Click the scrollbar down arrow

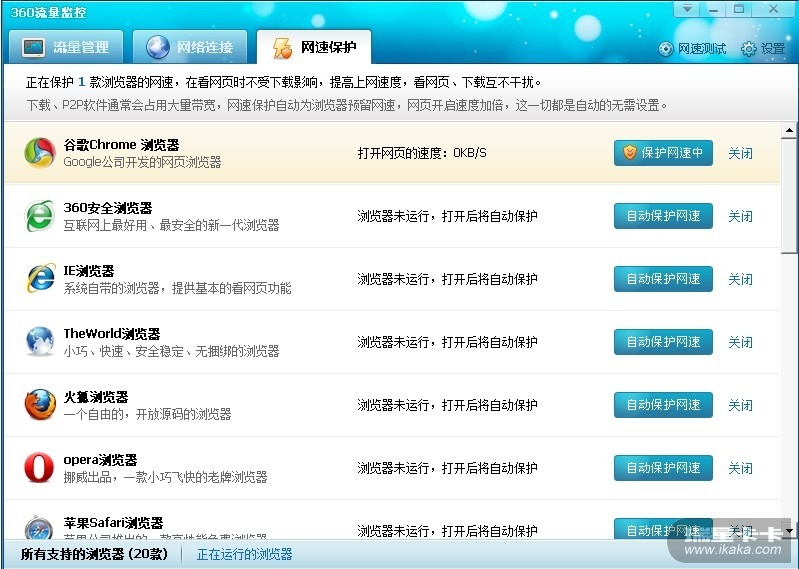click(x=789, y=531)
